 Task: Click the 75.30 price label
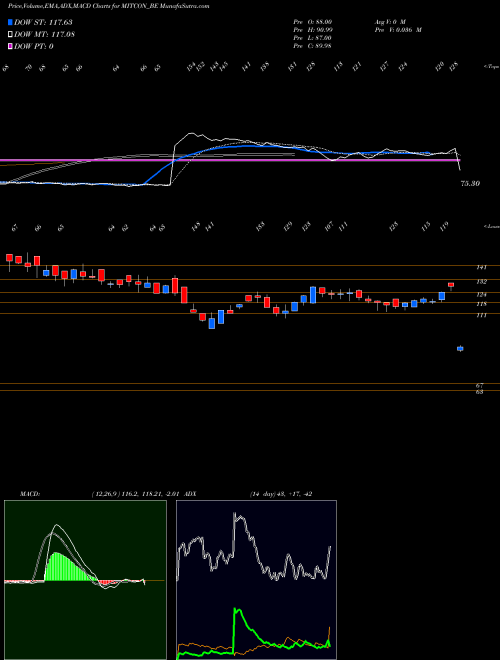(471, 184)
